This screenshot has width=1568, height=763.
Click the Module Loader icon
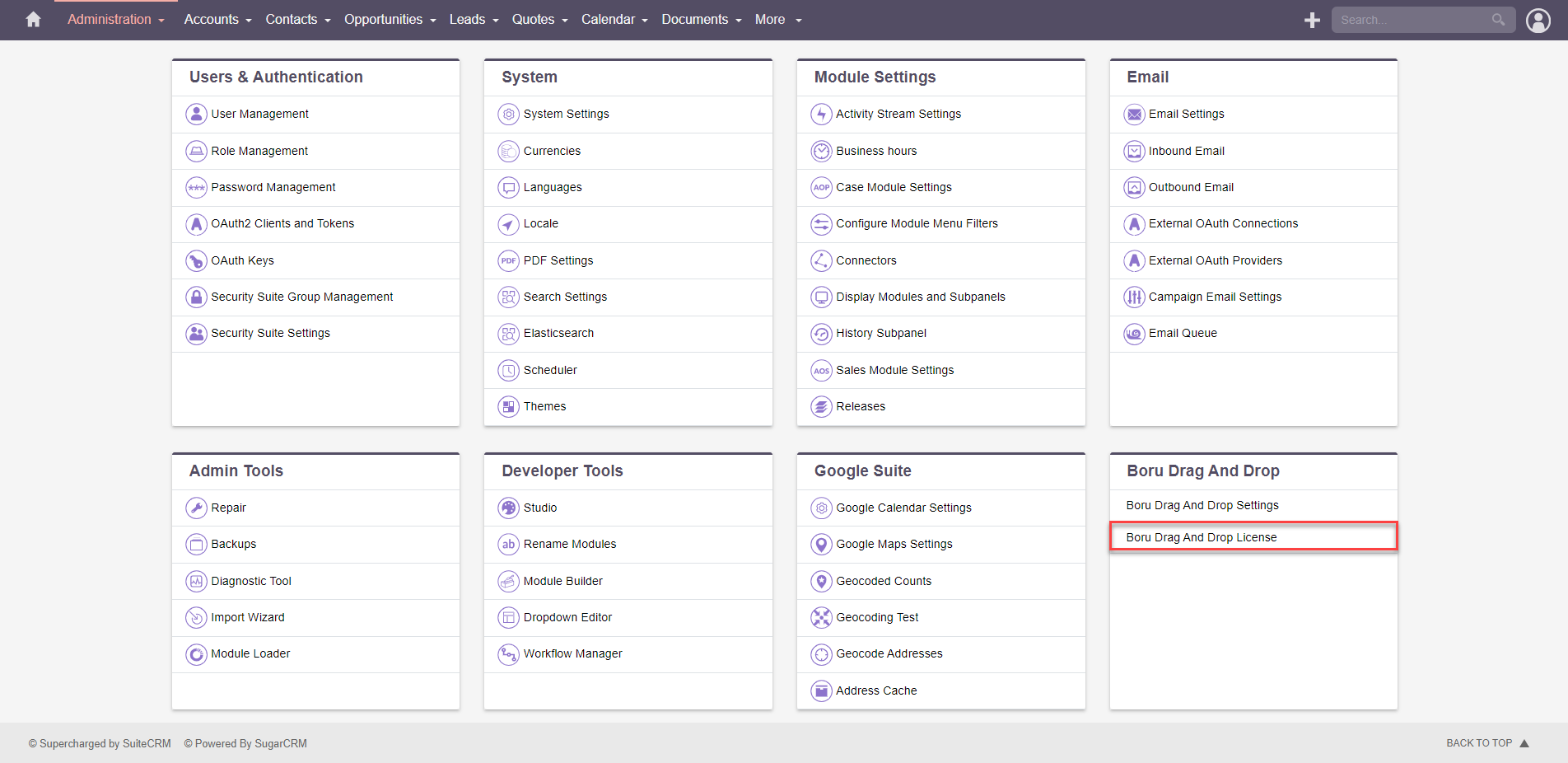tap(196, 653)
